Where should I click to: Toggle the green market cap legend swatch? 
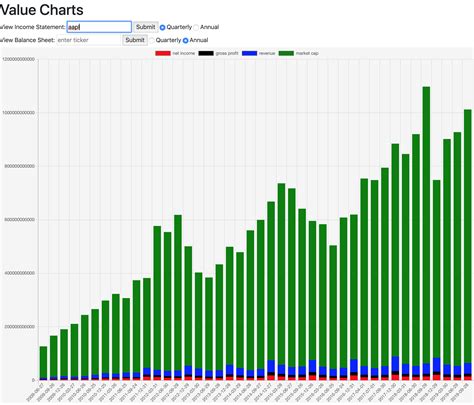coord(286,53)
